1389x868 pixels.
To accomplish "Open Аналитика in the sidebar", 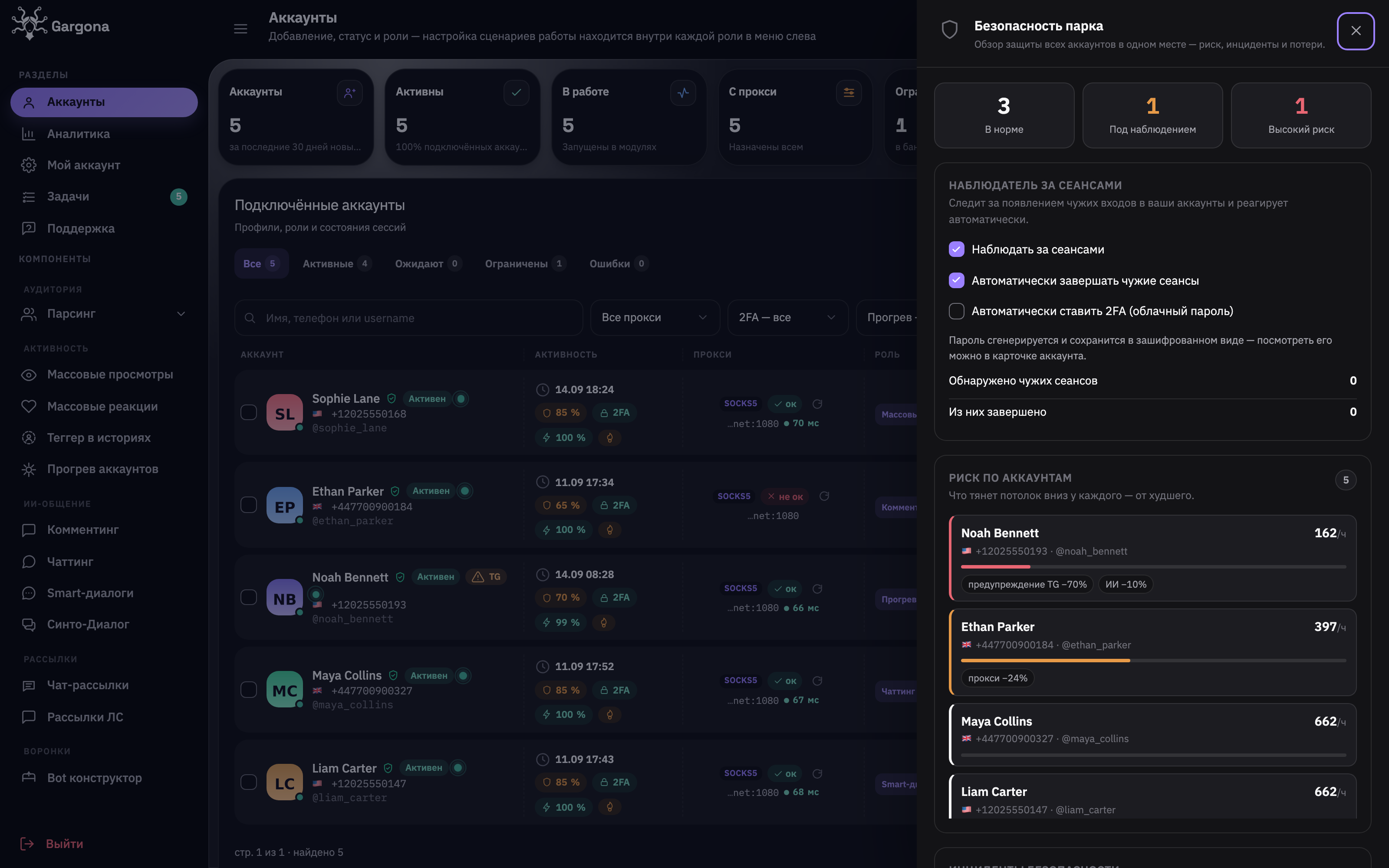I will click(x=104, y=134).
